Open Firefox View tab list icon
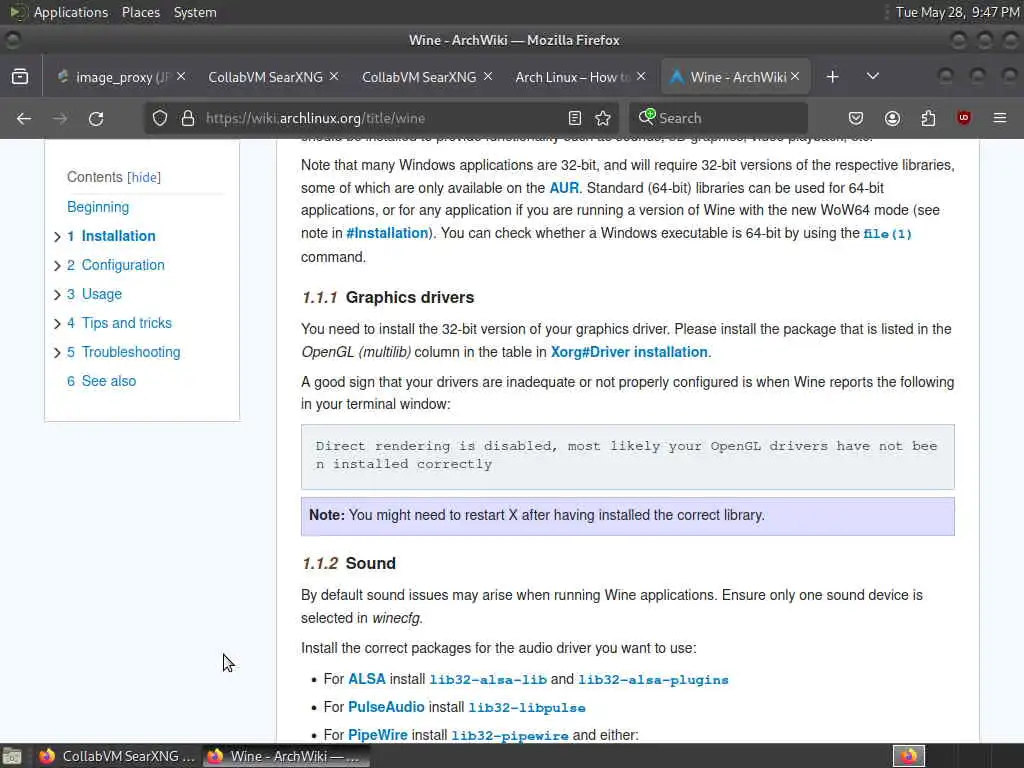The image size is (1024, 768). point(20,77)
